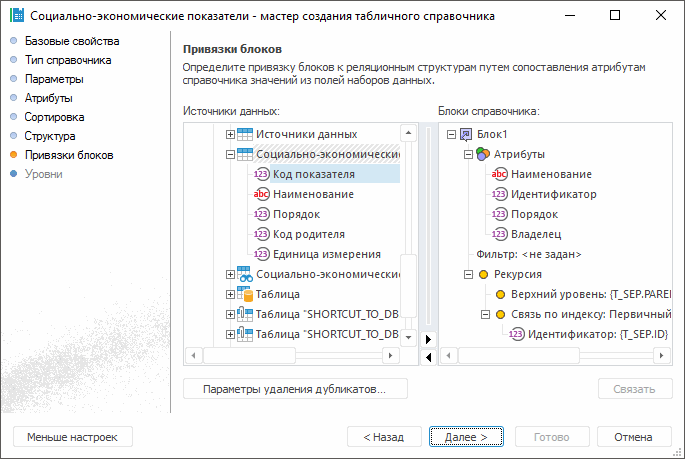Click the Единица измерения field icon
The height and width of the screenshot is (459, 685).
[x=262, y=254]
